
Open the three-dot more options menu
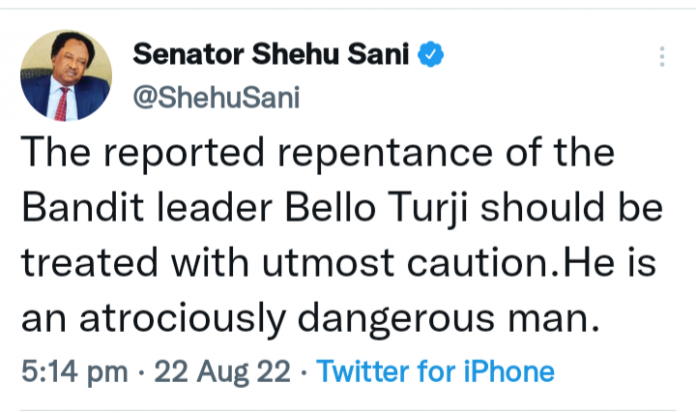(x=662, y=57)
